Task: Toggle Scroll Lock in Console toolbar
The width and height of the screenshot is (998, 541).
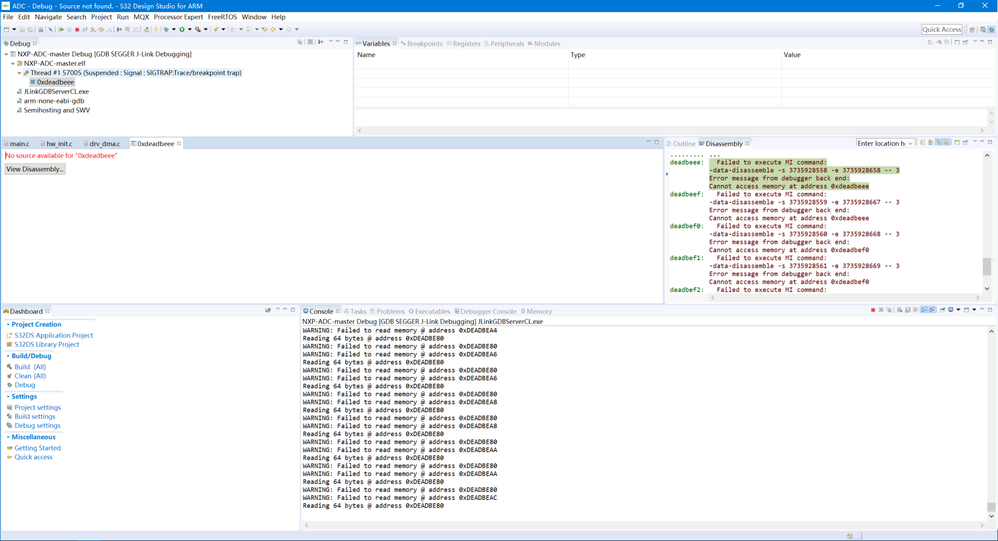Action: [908, 310]
